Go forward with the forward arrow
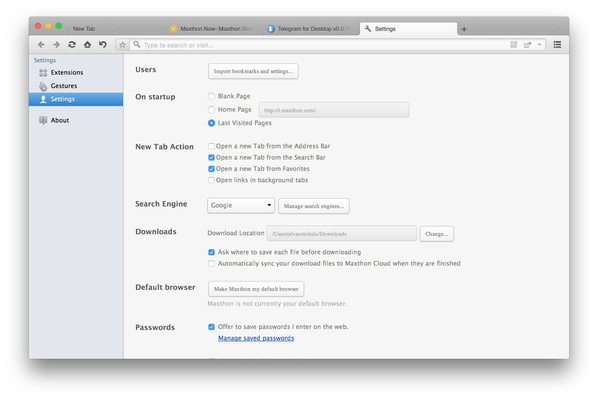Screen dimensions: 598x400 56,45
